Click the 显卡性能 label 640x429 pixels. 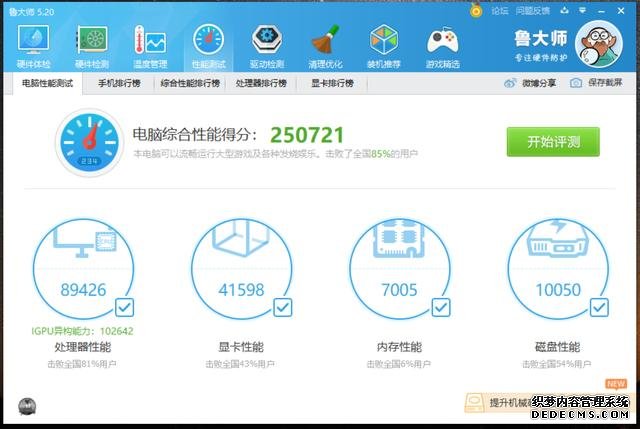(241, 347)
